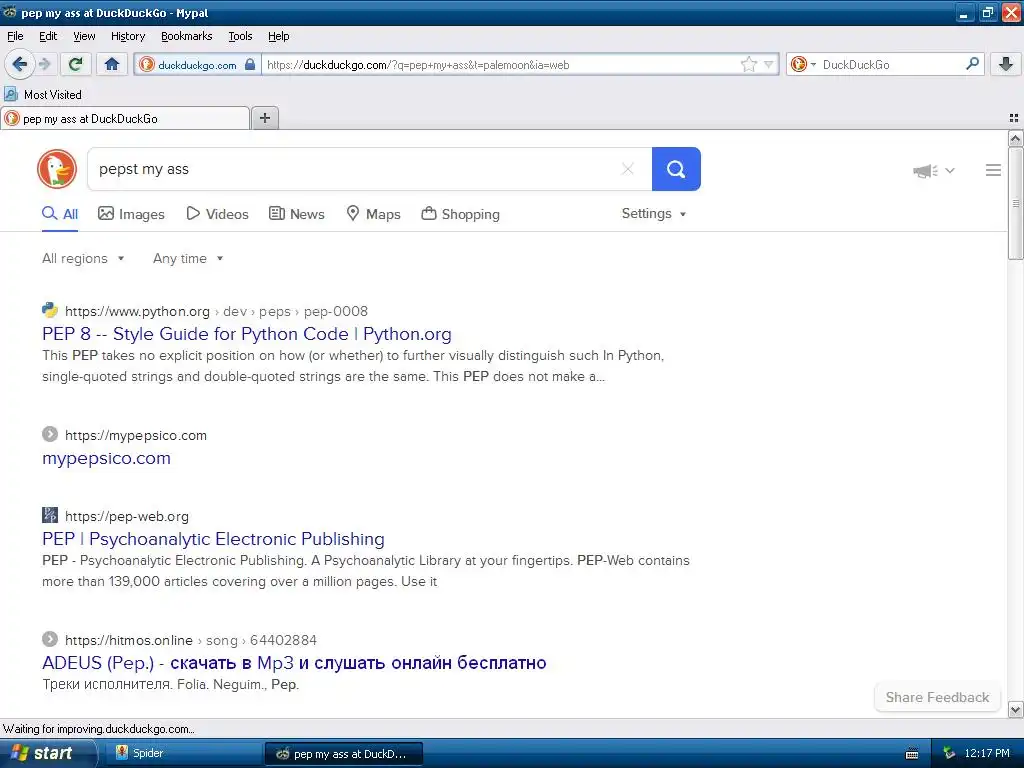Select the All results tab

point(60,214)
